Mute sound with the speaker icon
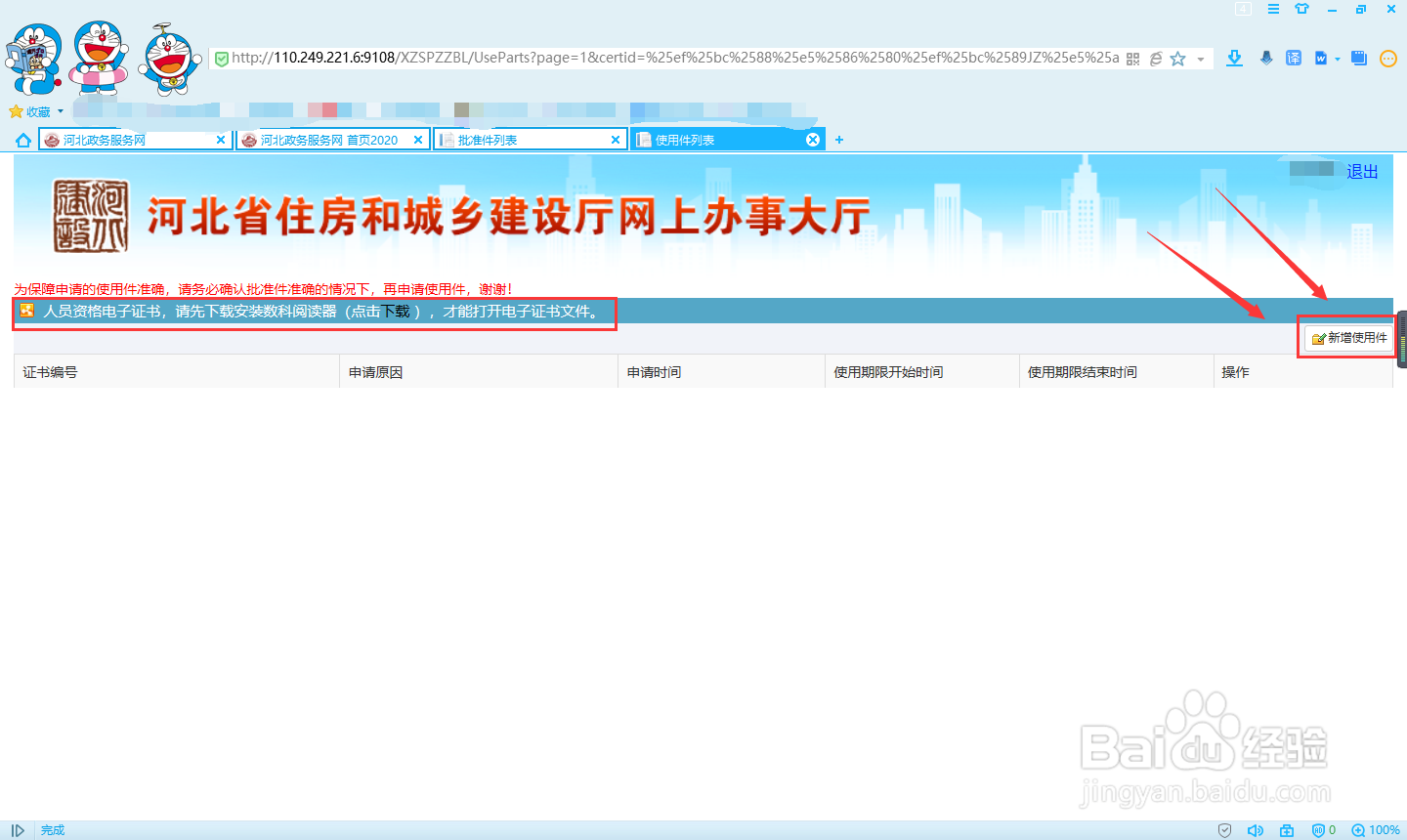 pos(1256,830)
